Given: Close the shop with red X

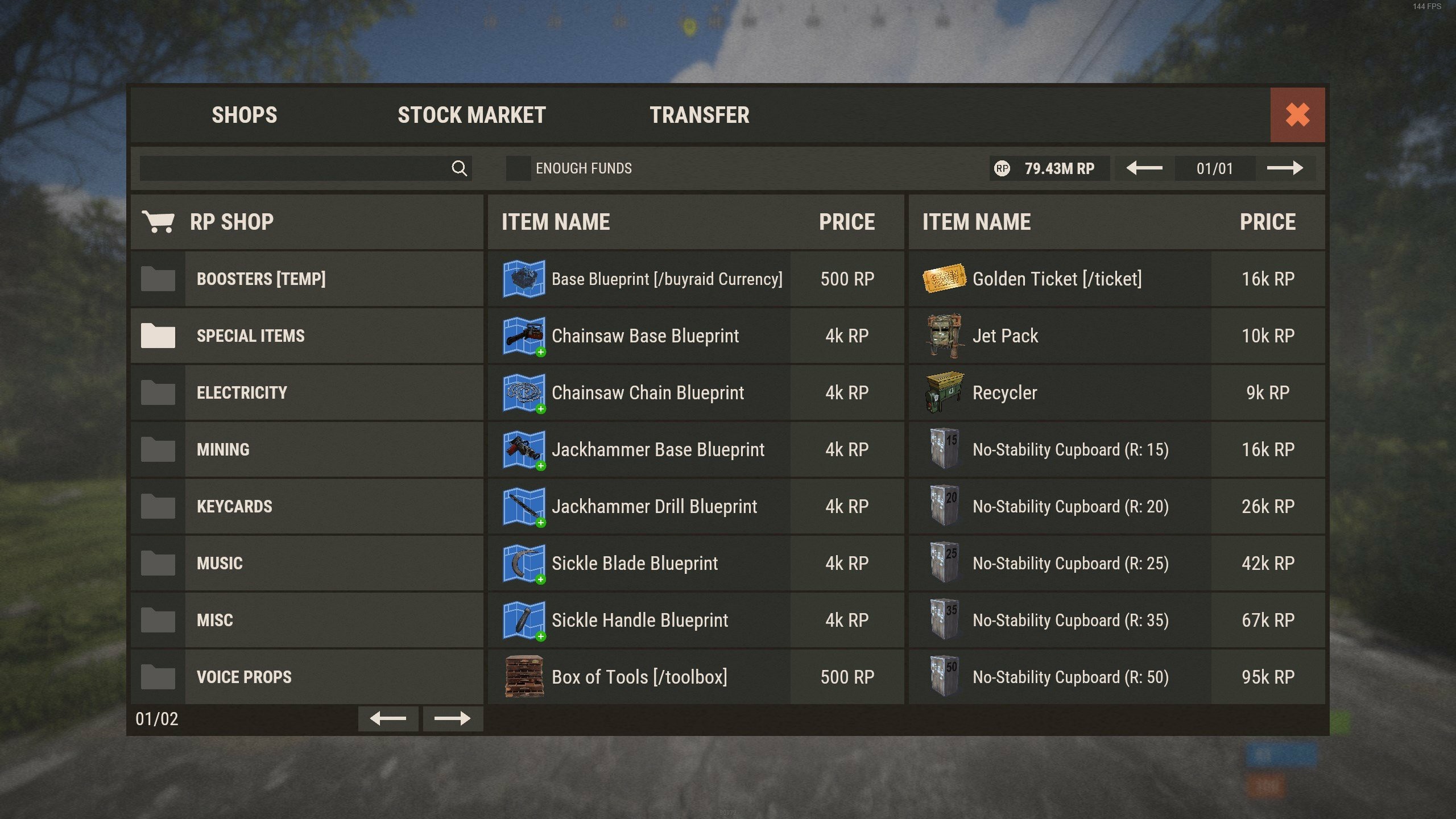Looking at the screenshot, I should click(x=1297, y=115).
